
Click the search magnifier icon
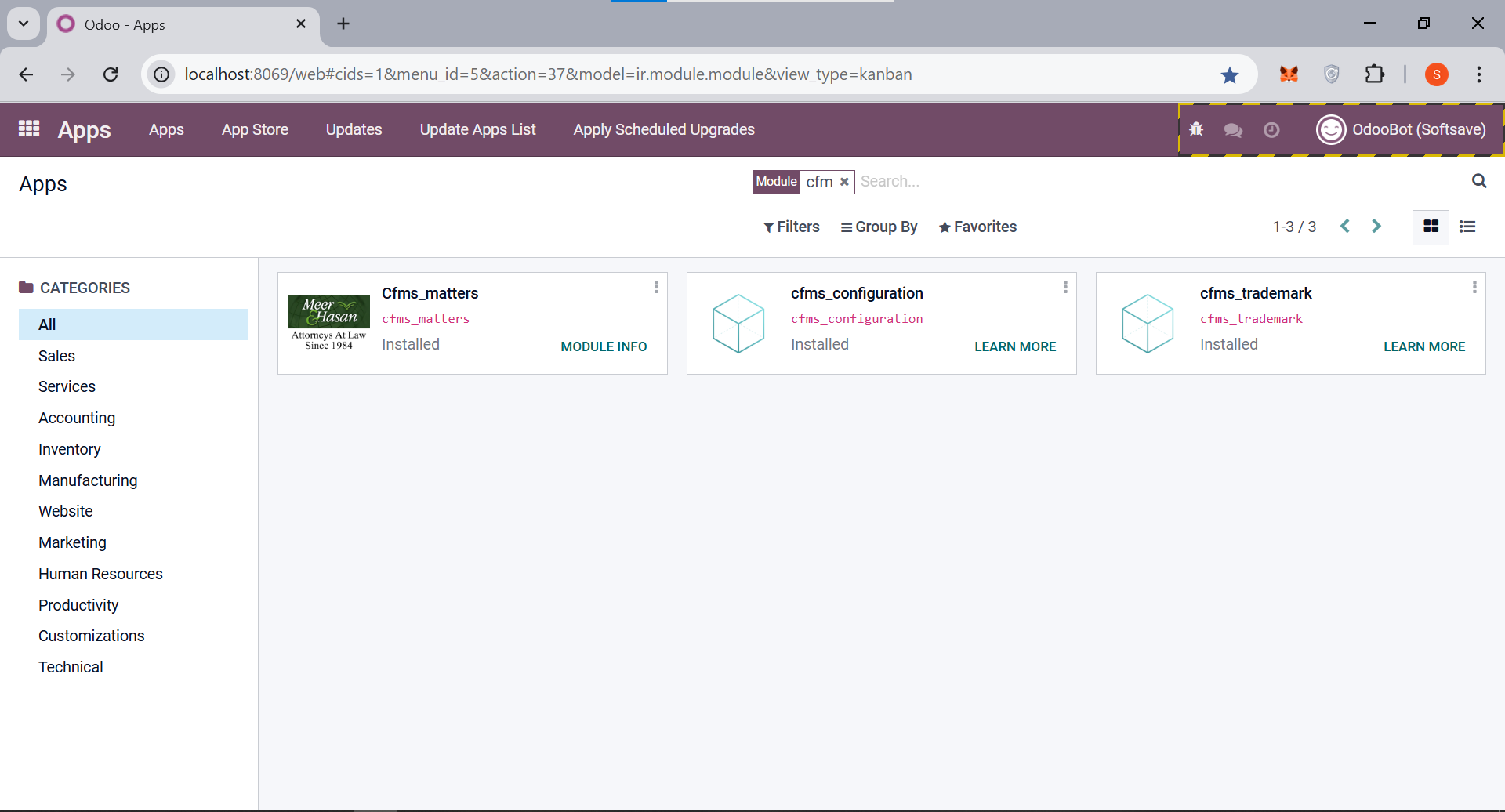[1479, 181]
